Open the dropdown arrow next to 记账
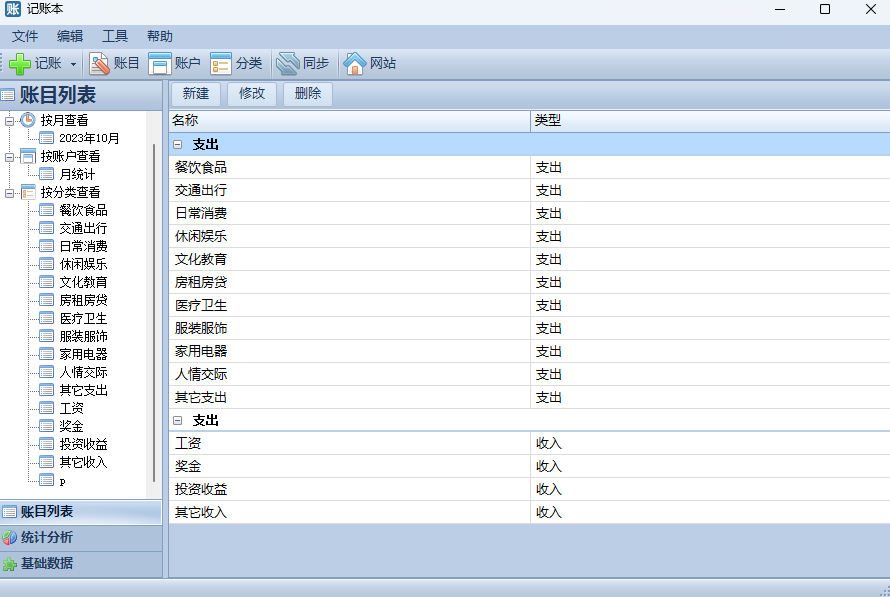This screenshot has width=890, height=597. [x=73, y=64]
